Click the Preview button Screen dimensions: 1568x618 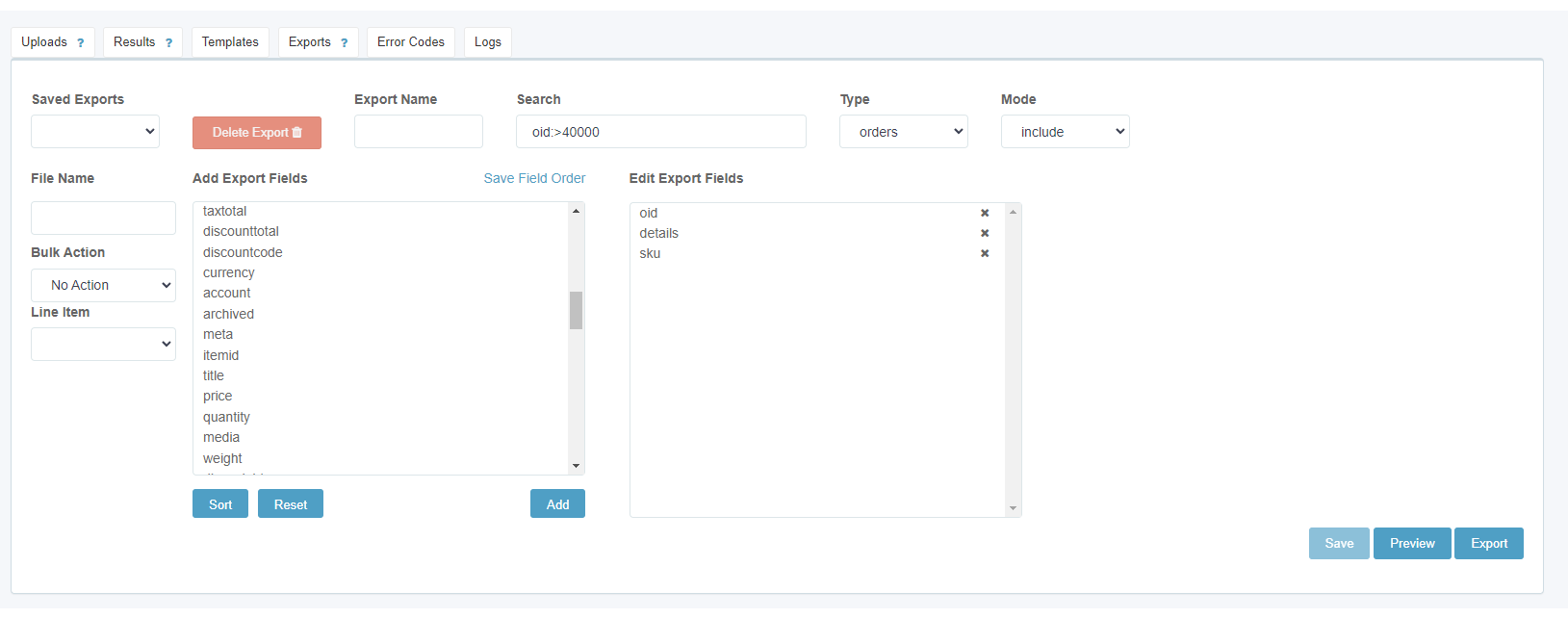1411,544
